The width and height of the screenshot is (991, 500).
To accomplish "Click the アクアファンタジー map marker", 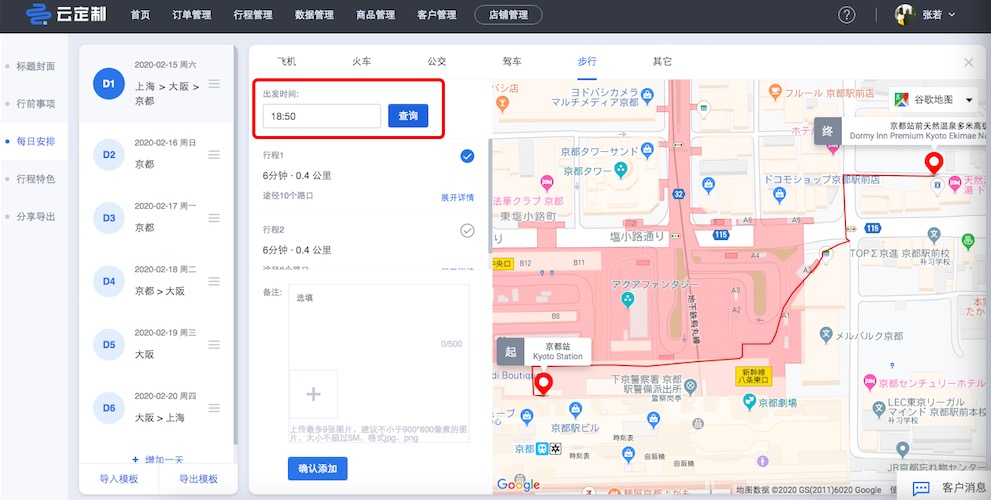I will pos(627,300).
